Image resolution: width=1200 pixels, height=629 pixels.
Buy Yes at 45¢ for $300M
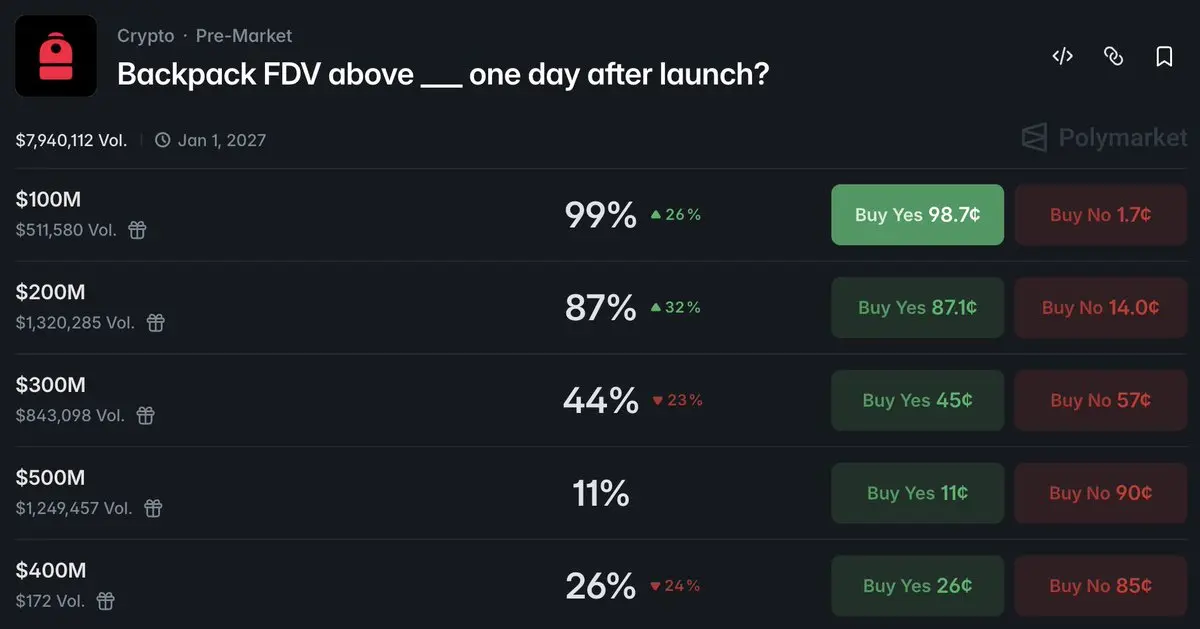point(917,400)
